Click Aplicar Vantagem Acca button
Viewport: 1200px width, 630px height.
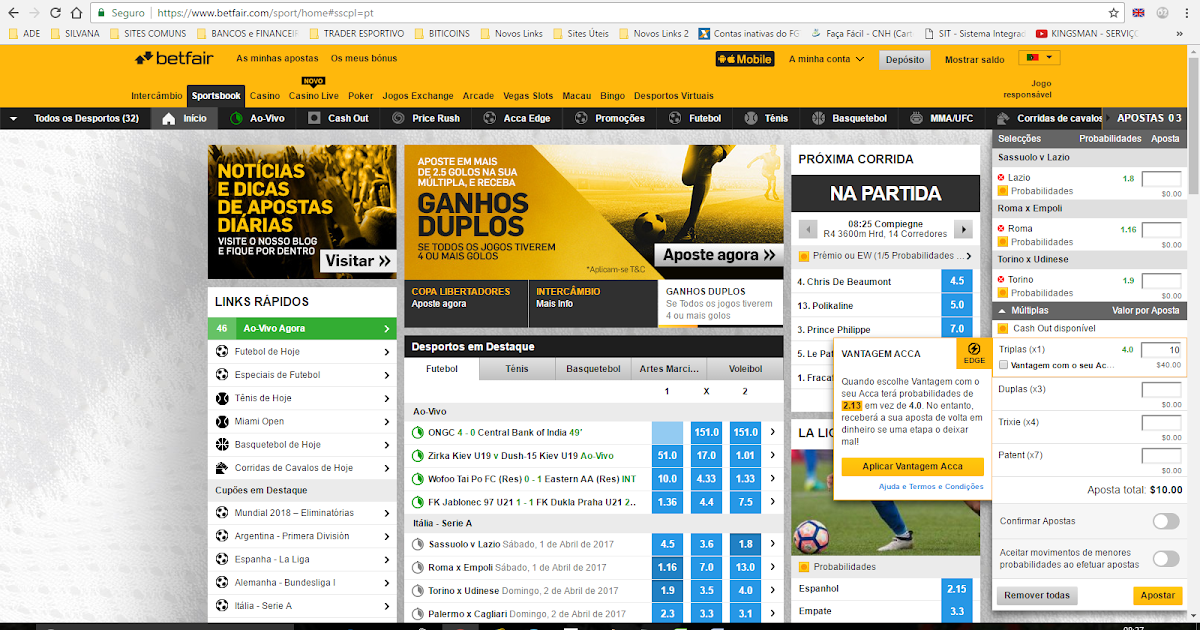click(913, 466)
